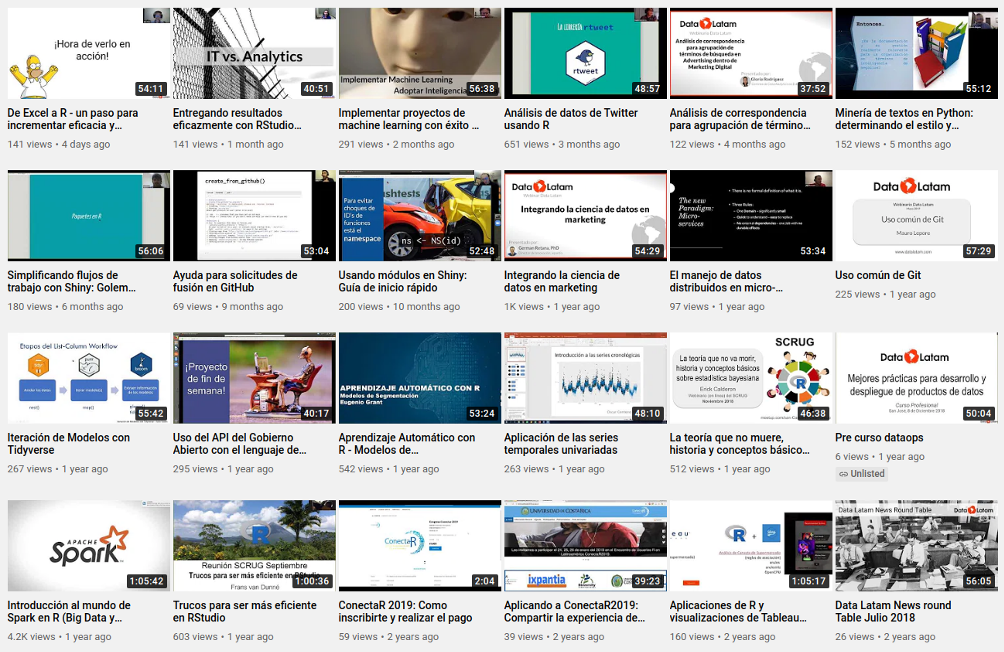Click 'Data Latam News round Table Julio 2018' title
1004x652 pixels.
pyautogui.click(x=893, y=612)
